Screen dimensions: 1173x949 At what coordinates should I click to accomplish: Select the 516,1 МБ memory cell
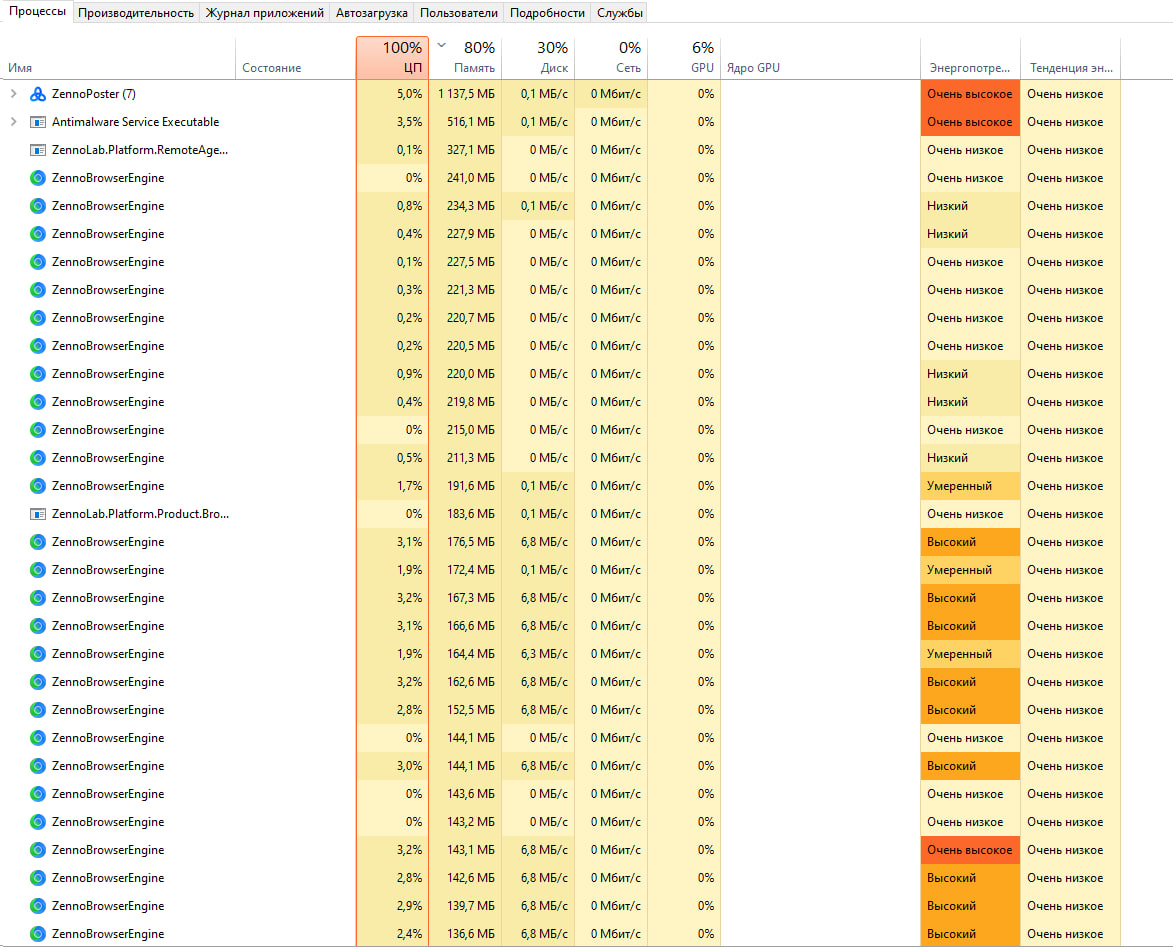click(465, 122)
